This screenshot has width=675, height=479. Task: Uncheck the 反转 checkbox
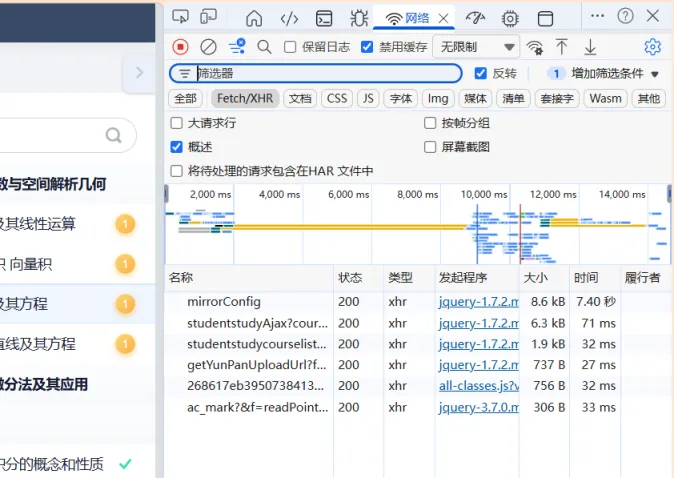point(480,73)
